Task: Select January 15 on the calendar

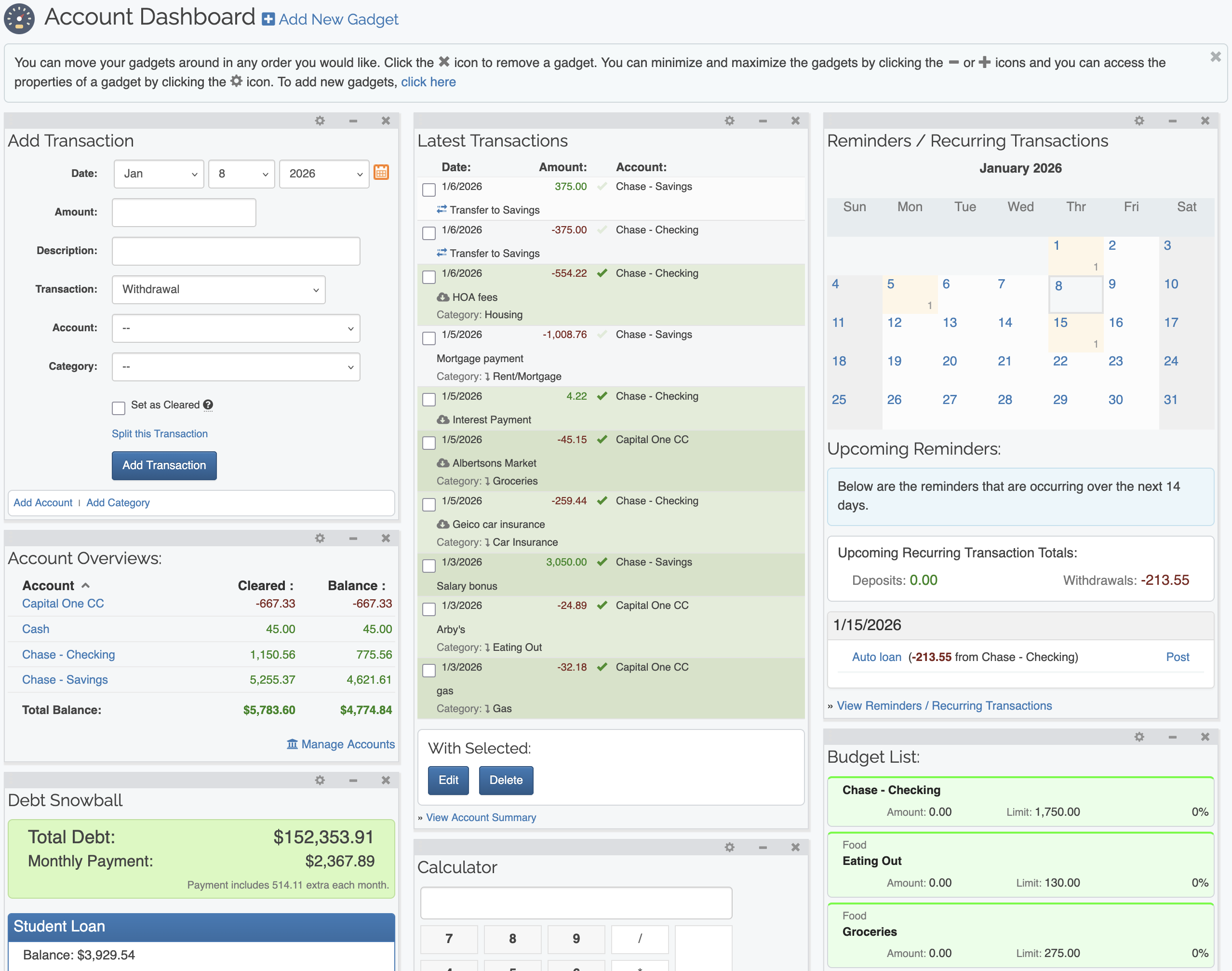Action: coord(1060,323)
